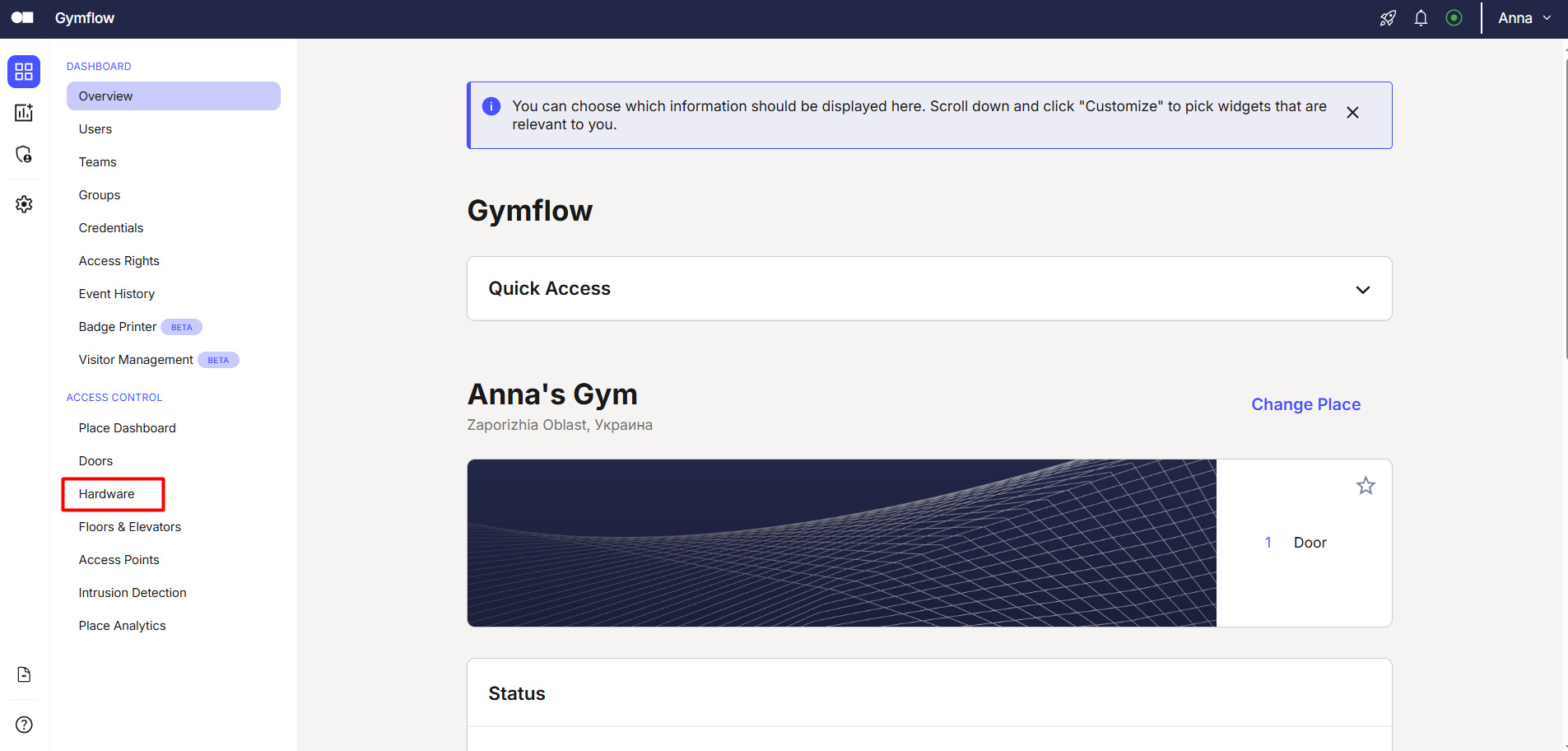Open Intrusion Detection page
The width and height of the screenshot is (1568, 751).
click(133, 593)
